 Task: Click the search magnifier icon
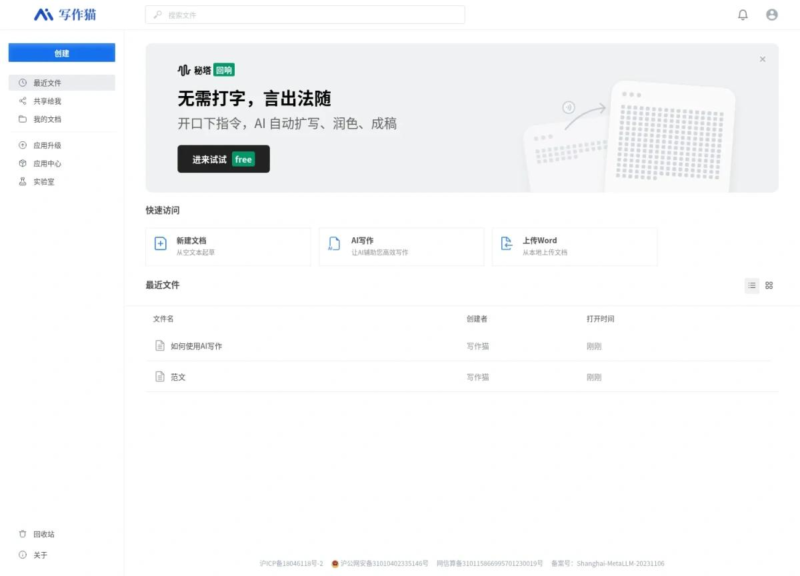pos(158,15)
